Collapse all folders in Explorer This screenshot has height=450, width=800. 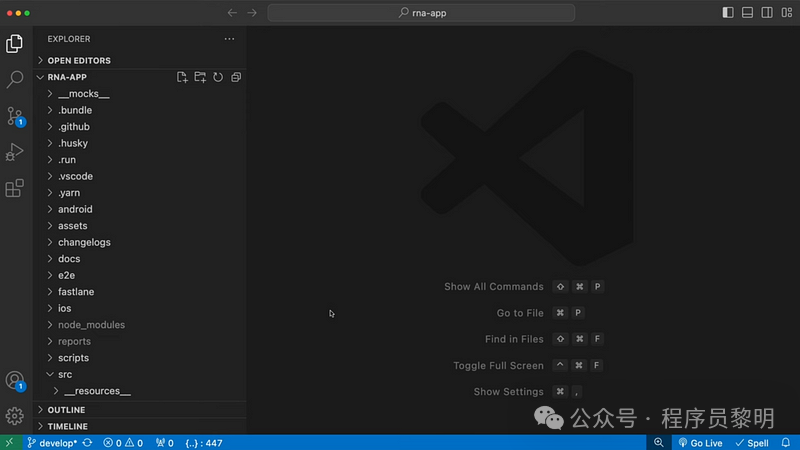coord(236,77)
